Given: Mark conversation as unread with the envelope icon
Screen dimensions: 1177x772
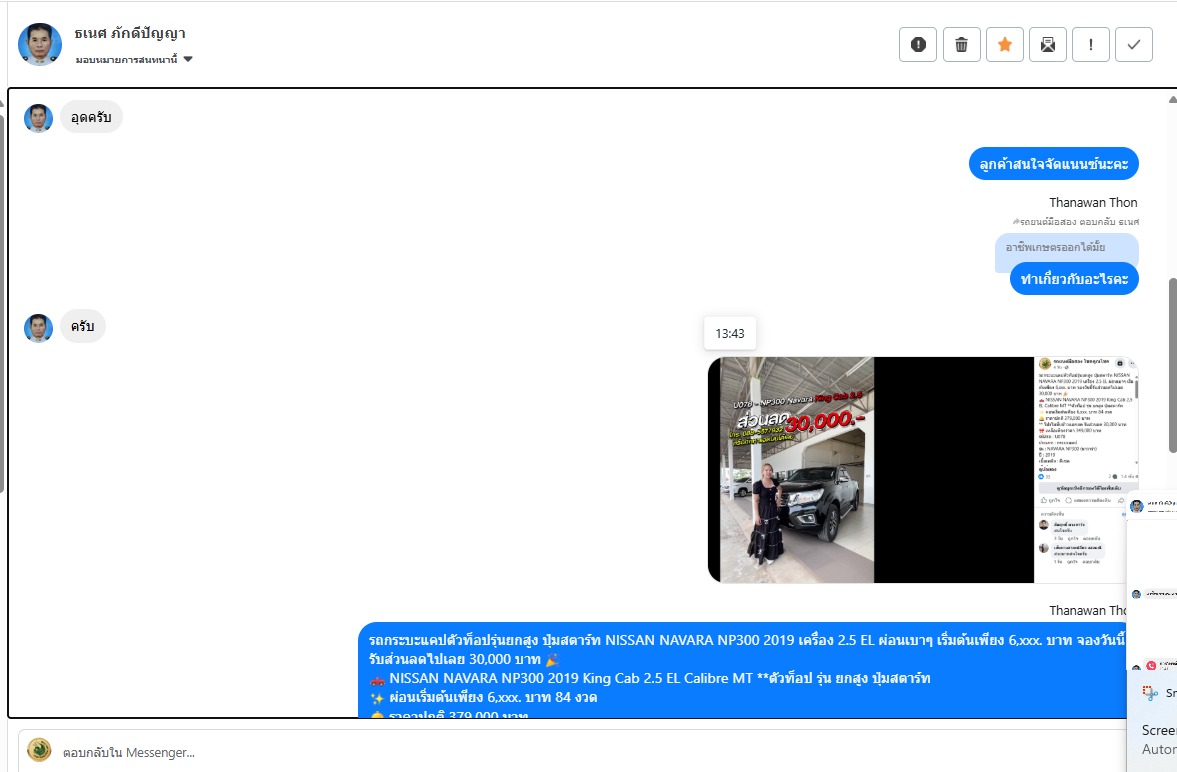Looking at the screenshot, I should tap(1048, 45).
